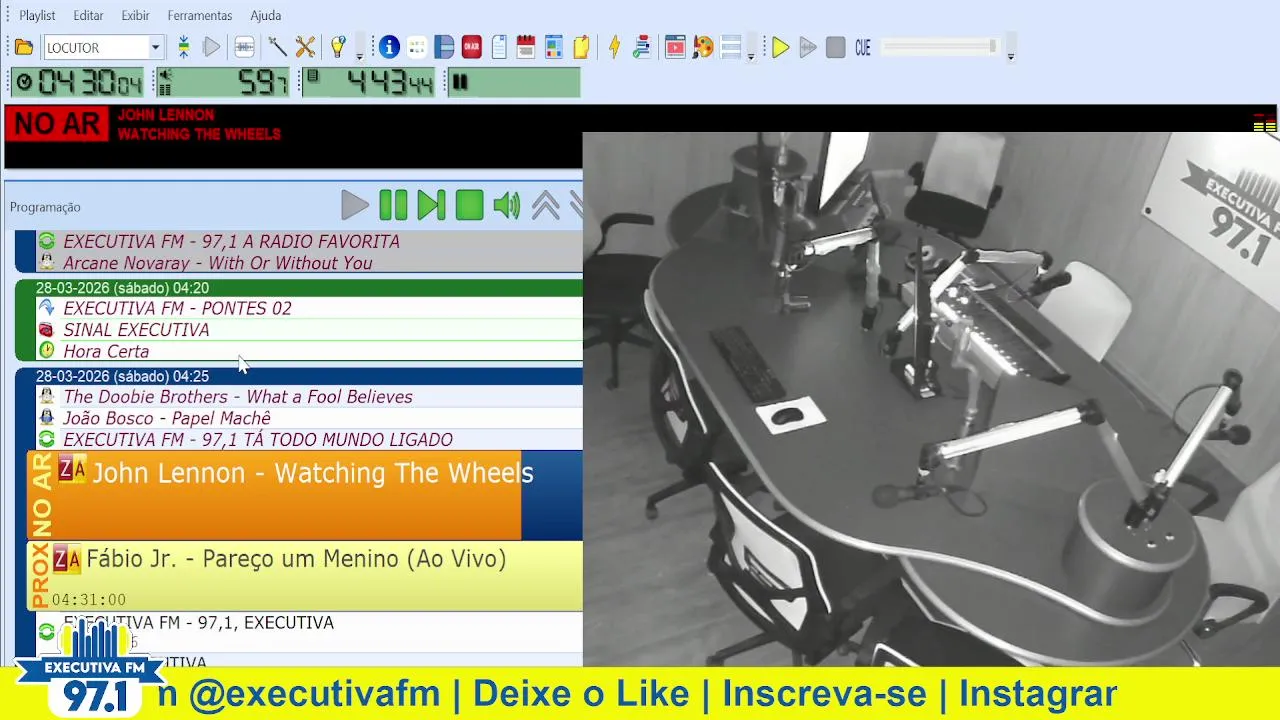Open the folder icon in the toolbar

pyautogui.click(x=24, y=47)
